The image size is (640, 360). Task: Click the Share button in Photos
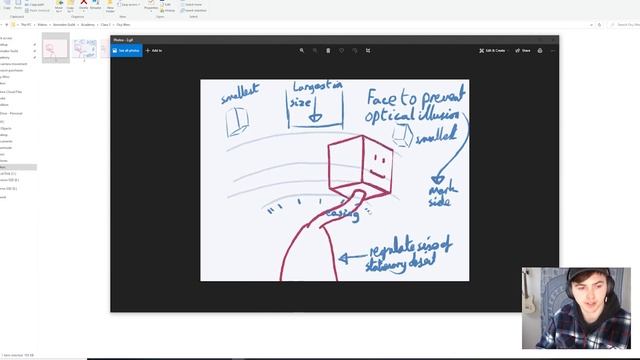tap(523, 51)
